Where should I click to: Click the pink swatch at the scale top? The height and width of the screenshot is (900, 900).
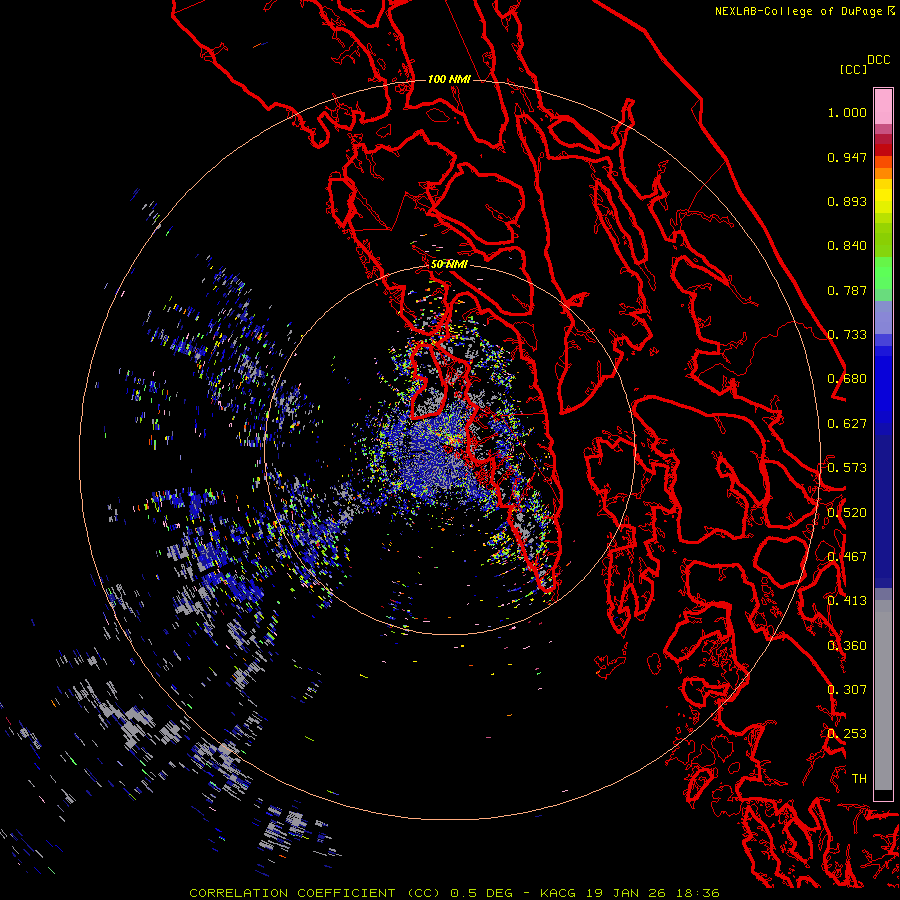click(883, 106)
